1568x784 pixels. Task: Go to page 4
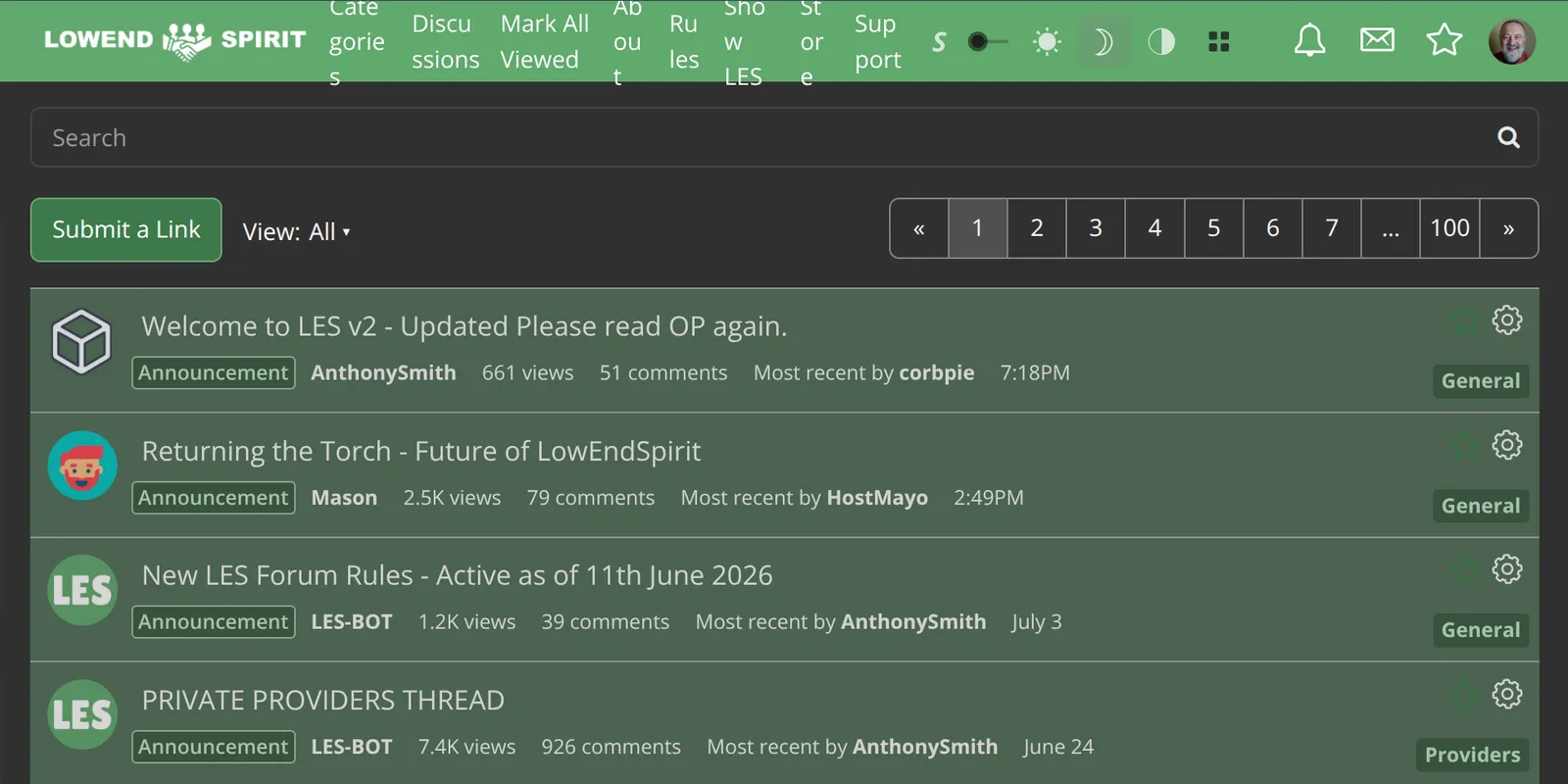point(1154,228)
